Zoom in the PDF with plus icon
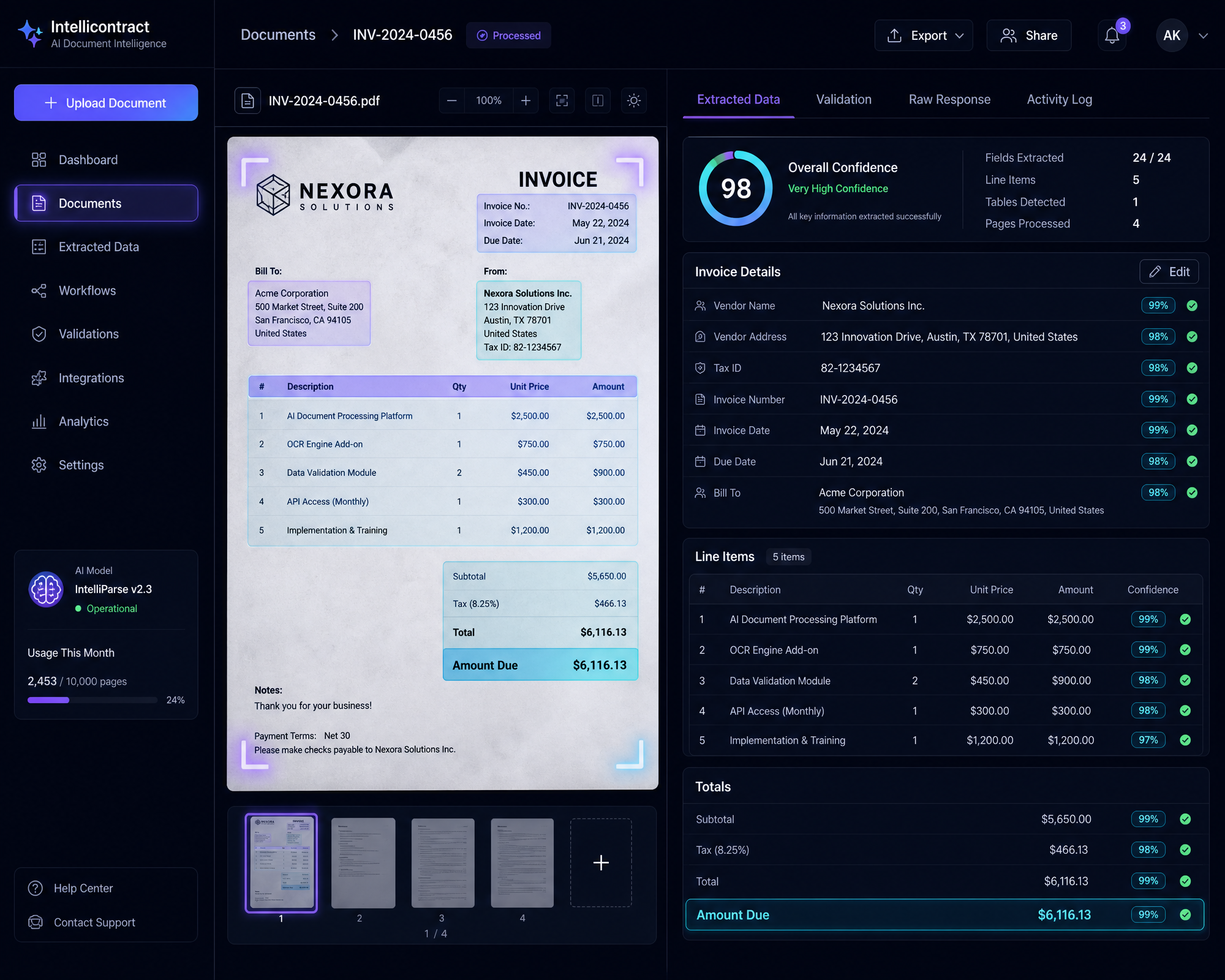 click(x=526, y=100)
